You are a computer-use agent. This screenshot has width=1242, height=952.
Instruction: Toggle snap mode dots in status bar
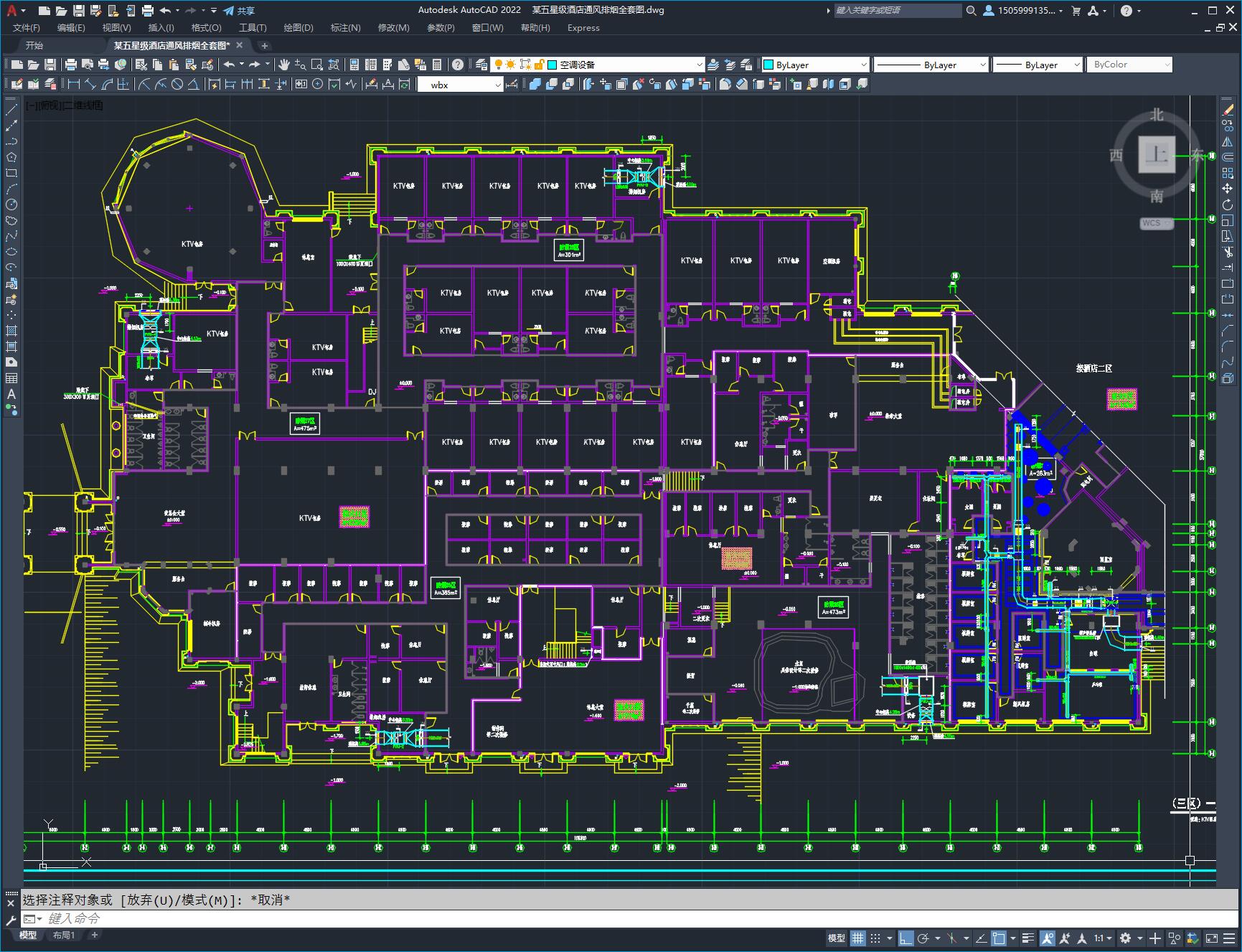tap(875, 938)
